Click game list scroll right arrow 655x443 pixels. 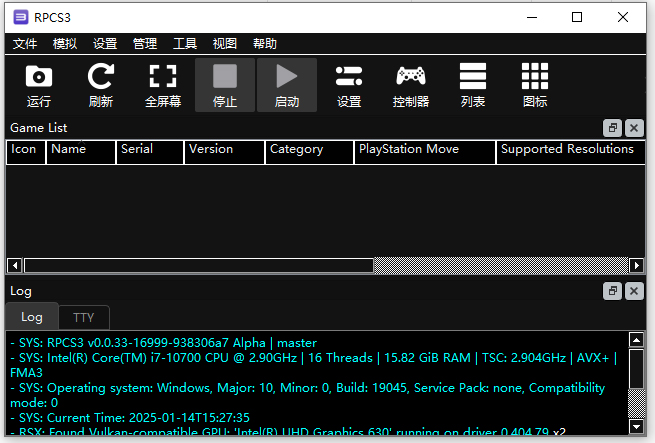pos(636,265)
